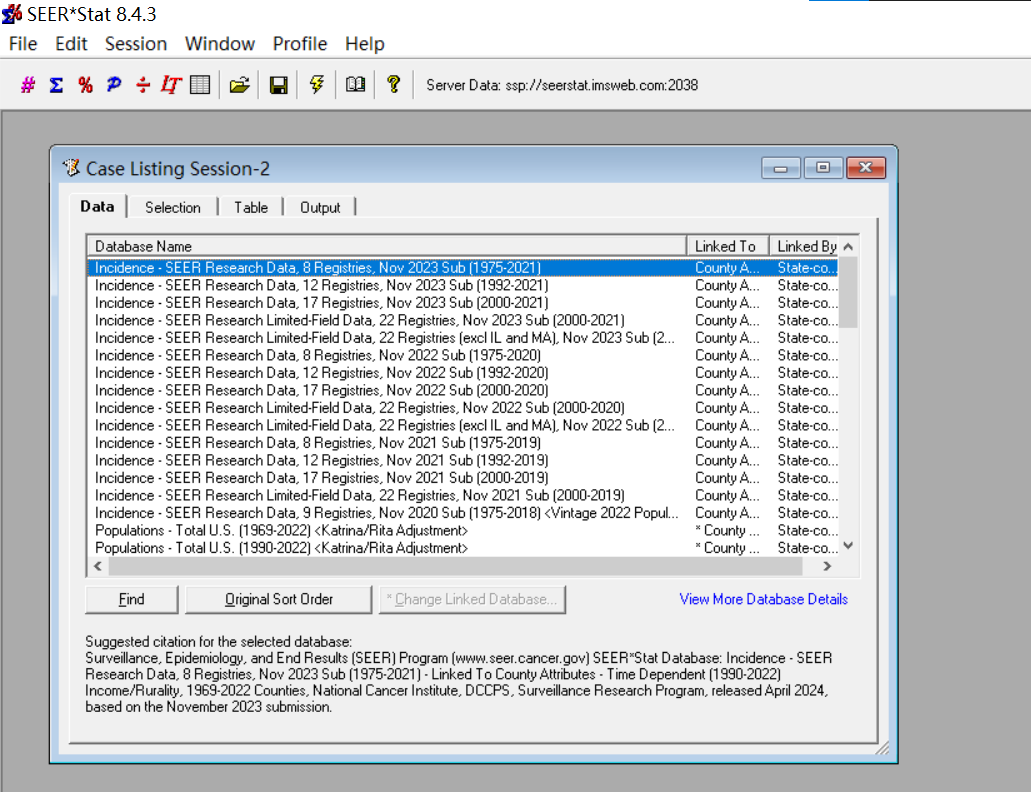Click the session window resize grip

[882, 748]
